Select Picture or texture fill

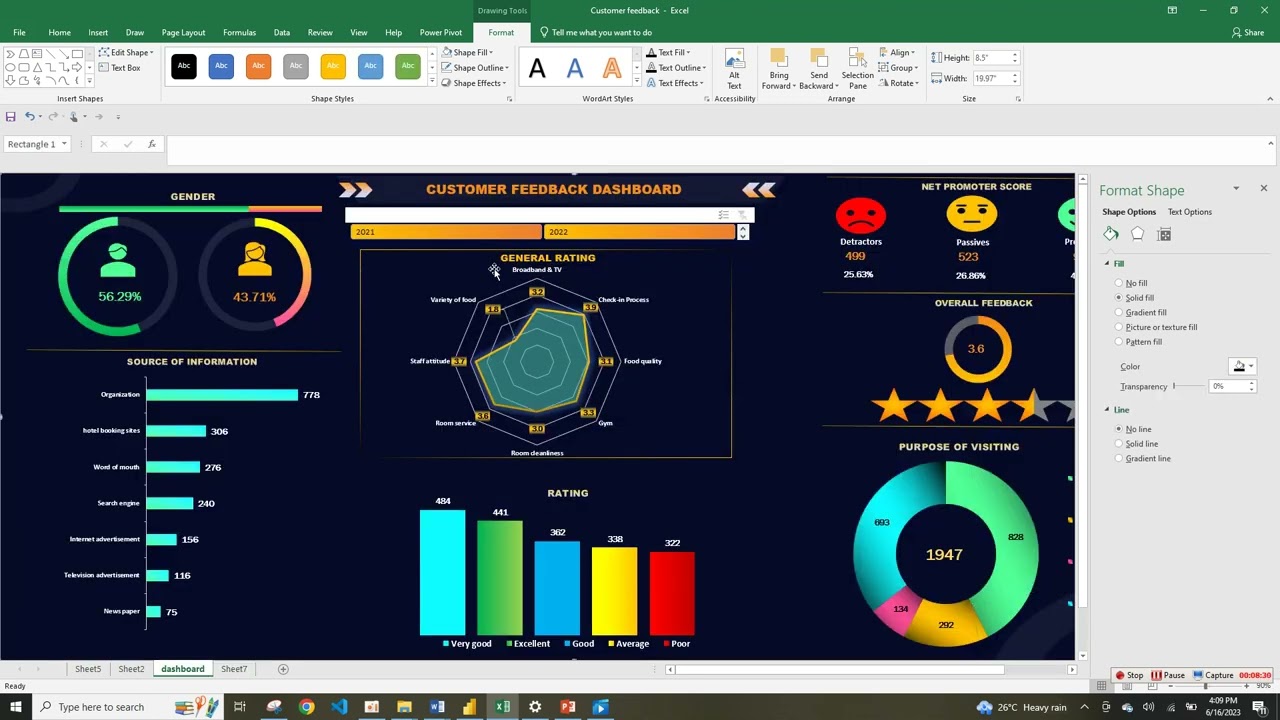coord(1156,327)
